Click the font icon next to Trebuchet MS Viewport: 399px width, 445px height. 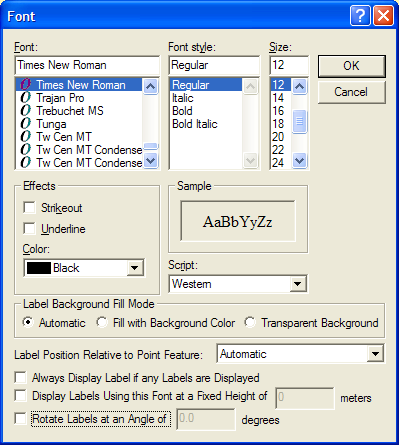26,111
